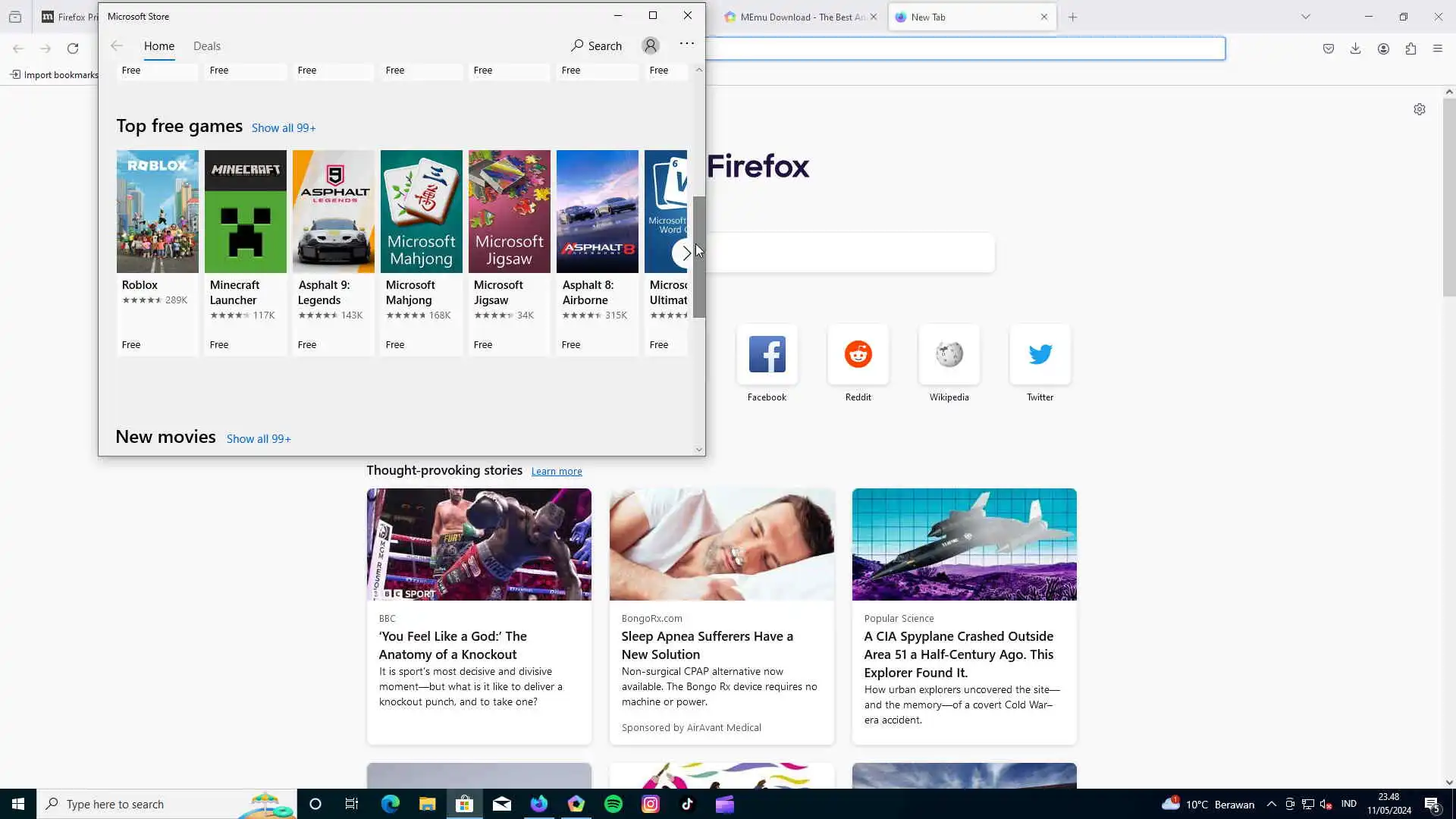Screen dimensions: 1456x819
Task: Go back using Store back arrow
Action: coord(116,45)
